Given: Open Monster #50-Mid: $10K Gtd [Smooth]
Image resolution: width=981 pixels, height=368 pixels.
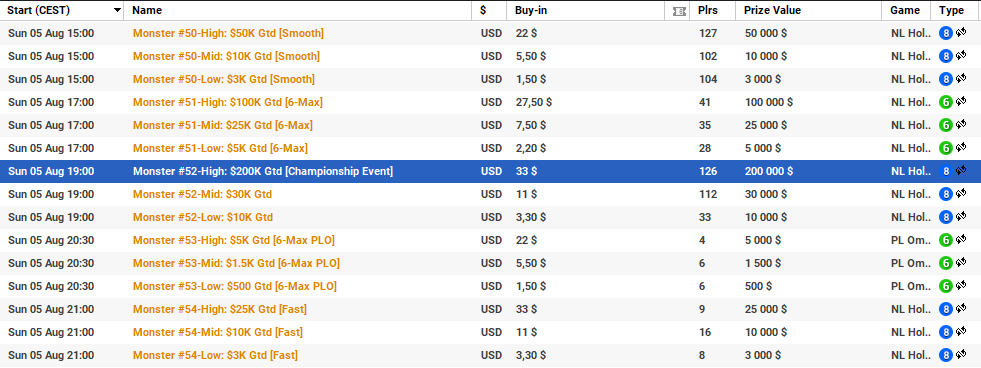Looking at the screenshot, I should [226, 56].
